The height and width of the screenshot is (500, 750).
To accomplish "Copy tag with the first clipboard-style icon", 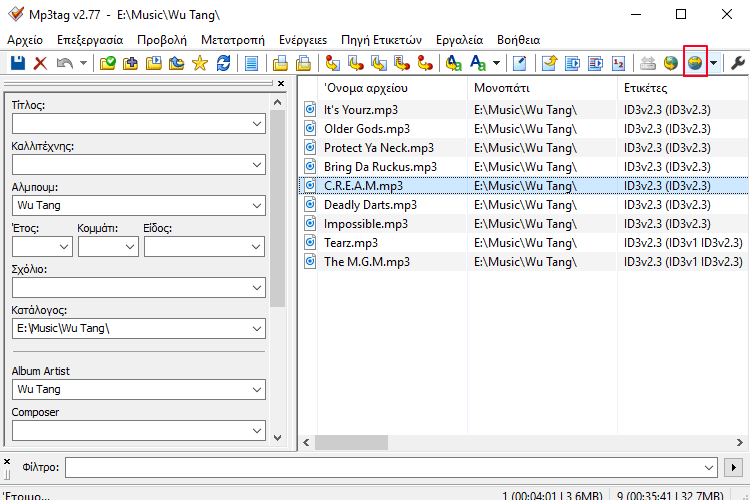I will click(x=280, y=63).
